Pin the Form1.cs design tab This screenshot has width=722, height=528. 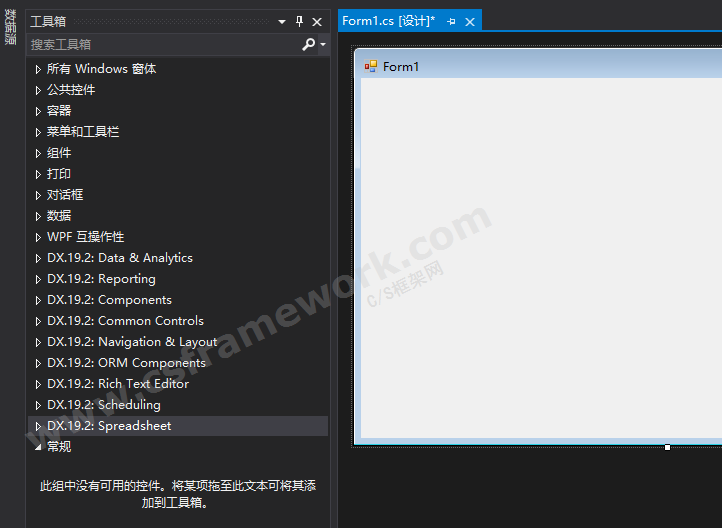pos(451,21)
